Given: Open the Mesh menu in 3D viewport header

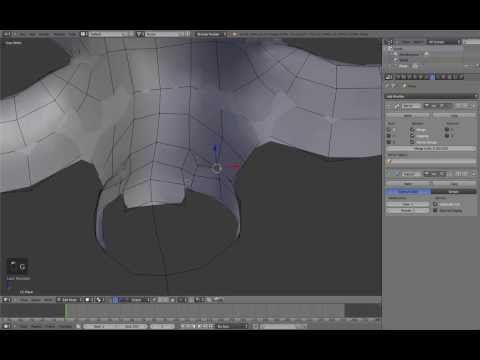Looking at the screenshot, I should click(48, 300).
